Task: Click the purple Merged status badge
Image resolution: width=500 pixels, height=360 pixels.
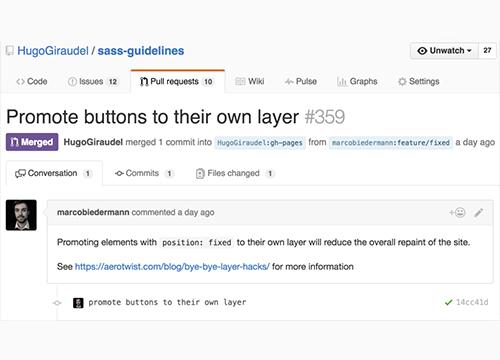Action: (x=32, y=142)
